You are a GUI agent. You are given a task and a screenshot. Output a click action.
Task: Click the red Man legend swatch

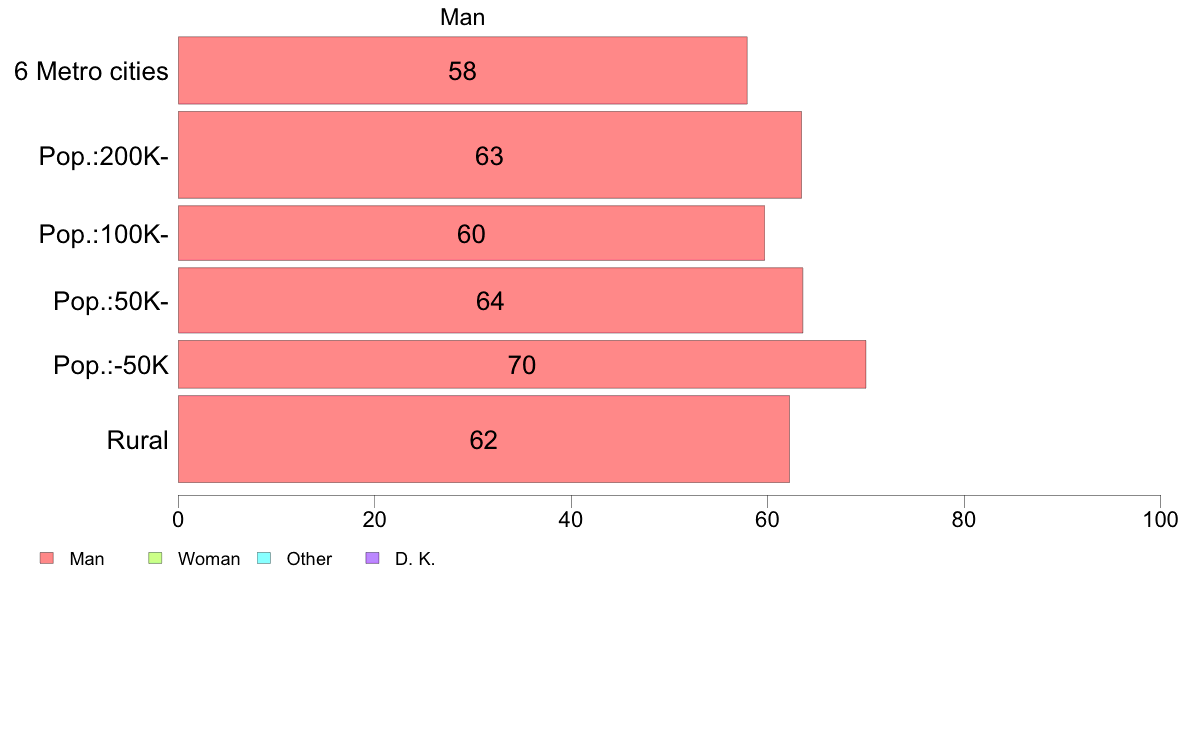(47, 559)
